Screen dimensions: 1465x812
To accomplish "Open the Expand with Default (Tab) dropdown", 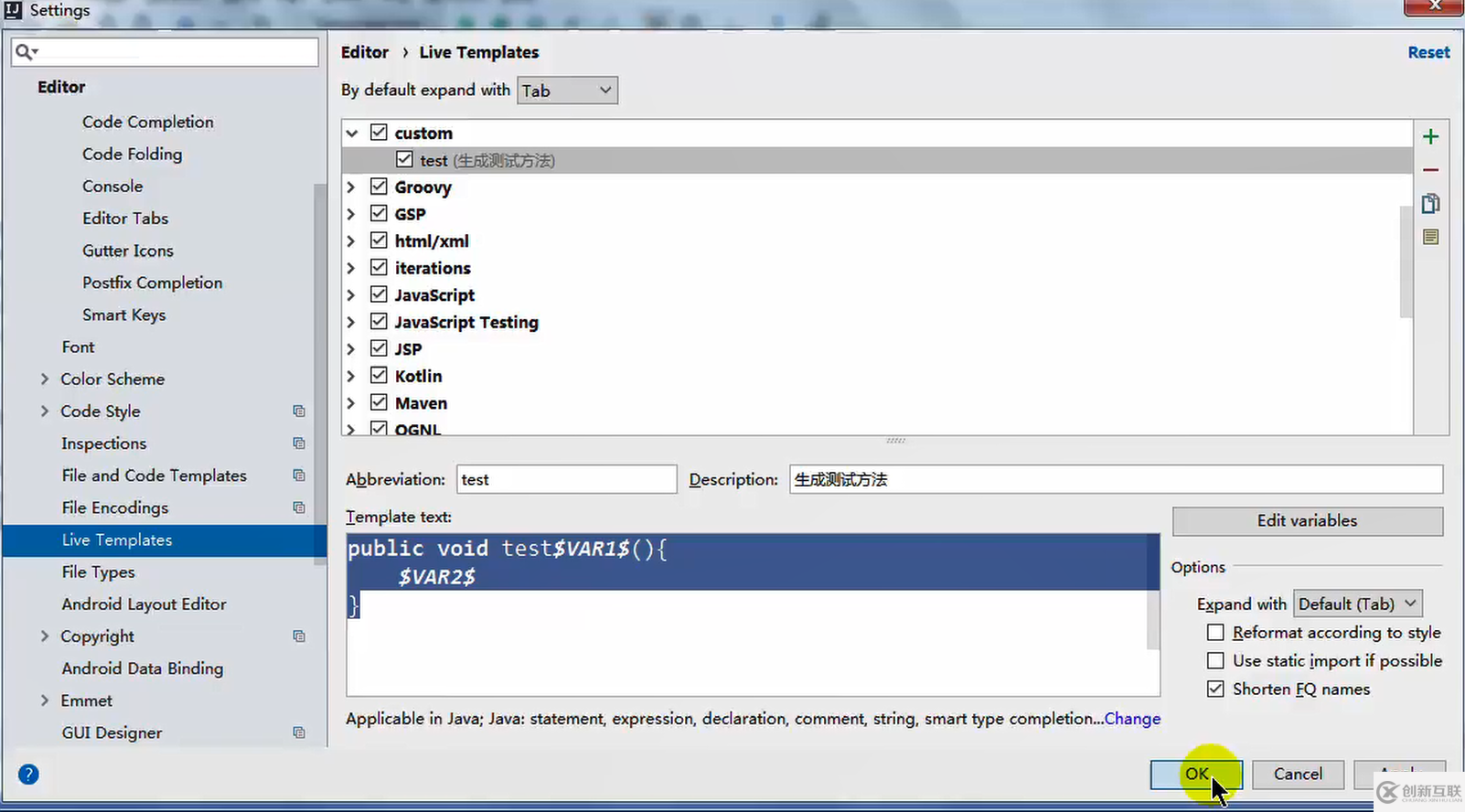I will click(x=1358, y=604).
